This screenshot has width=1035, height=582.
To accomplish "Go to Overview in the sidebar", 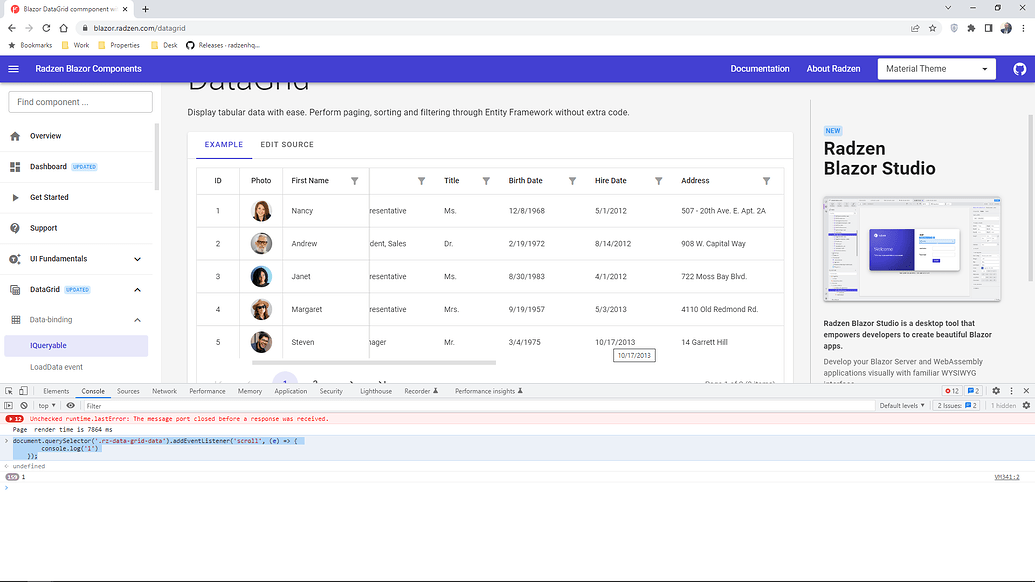I will [x=77, y=136].
